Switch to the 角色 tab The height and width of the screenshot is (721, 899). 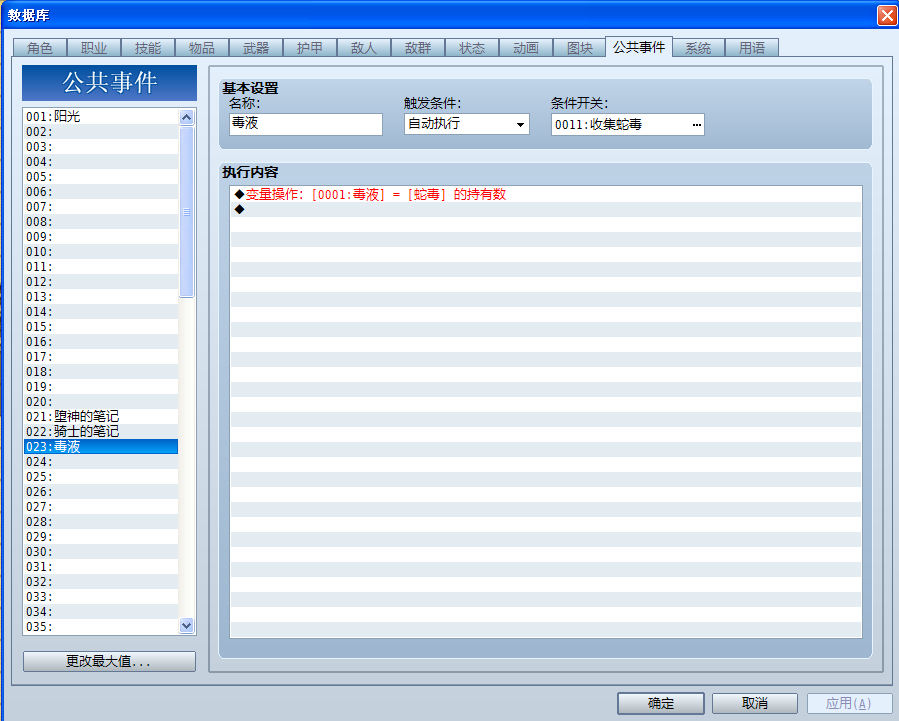pyautogui.click(x=40, y=48)
